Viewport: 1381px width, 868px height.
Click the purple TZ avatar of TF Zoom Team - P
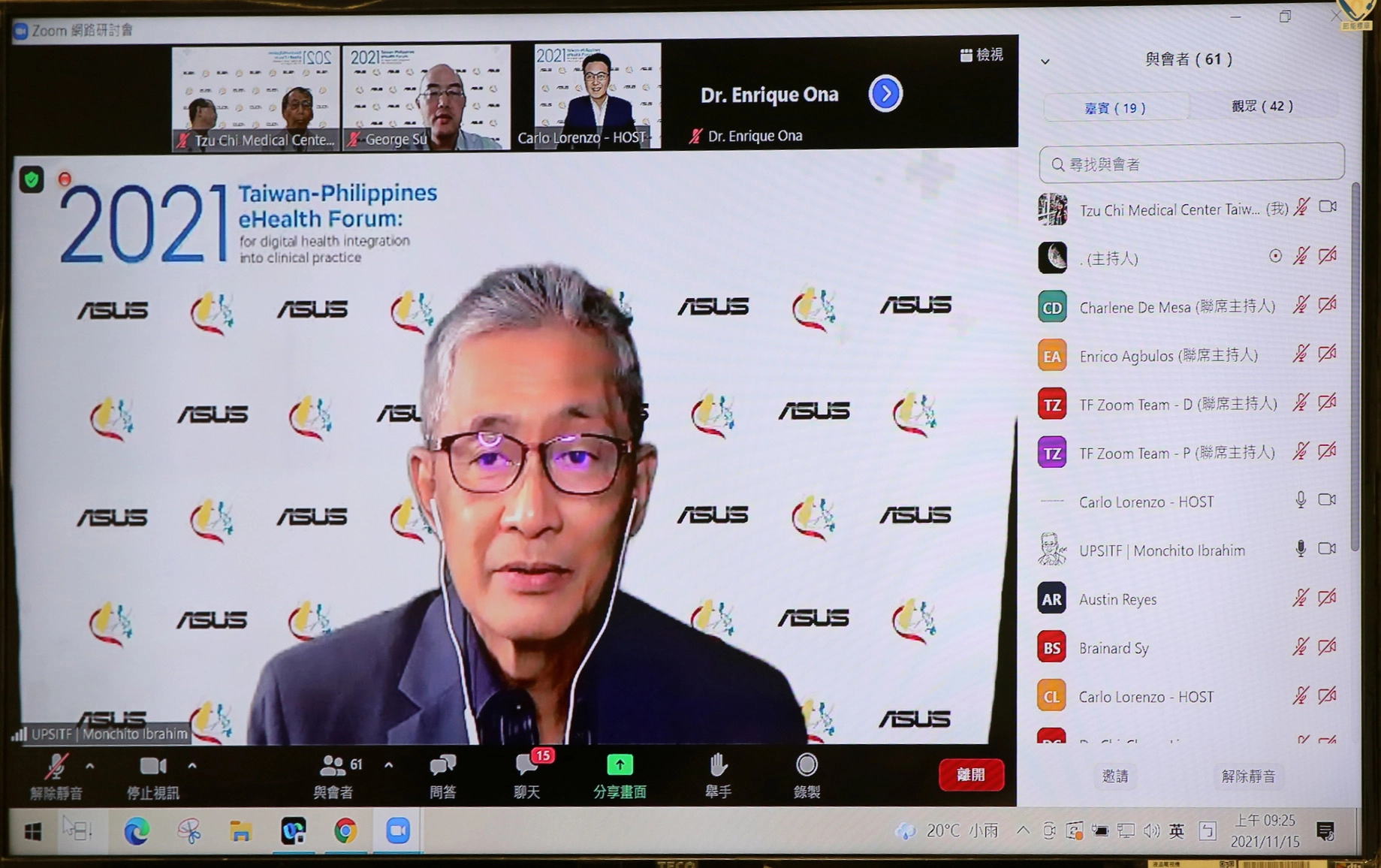(1052, 454)
